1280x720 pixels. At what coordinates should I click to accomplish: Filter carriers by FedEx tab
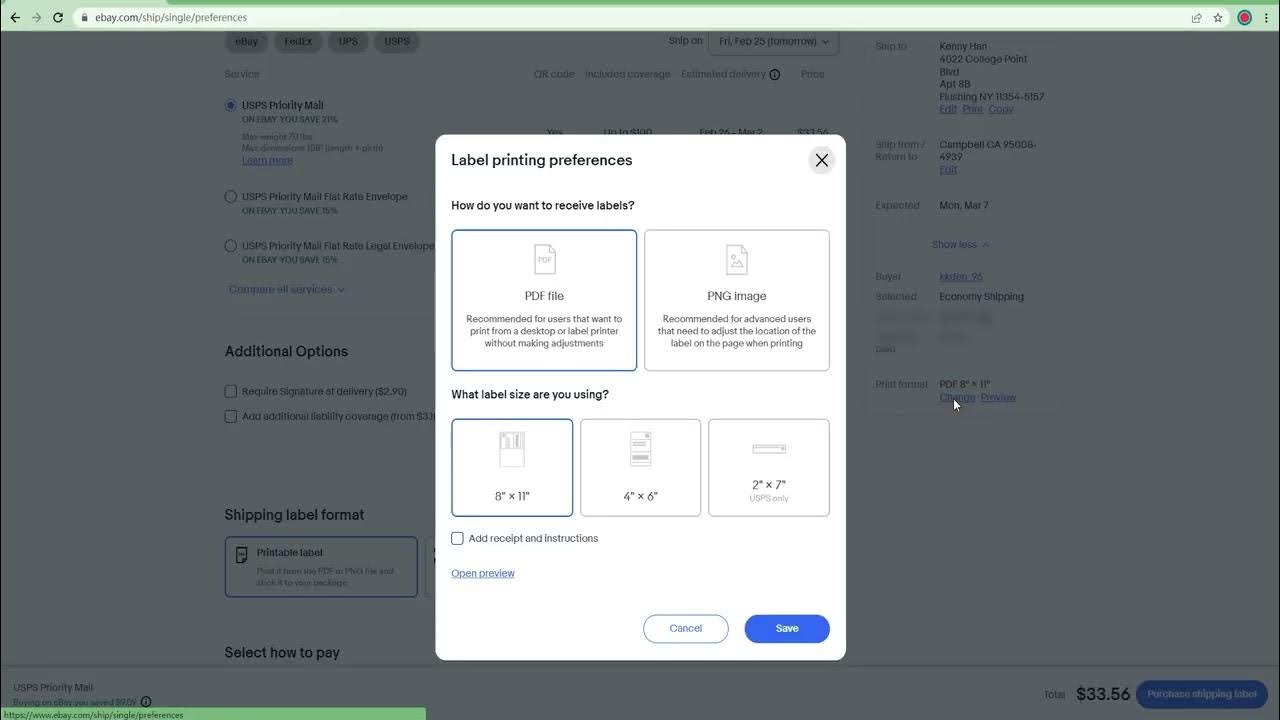[x=298, y=41]
